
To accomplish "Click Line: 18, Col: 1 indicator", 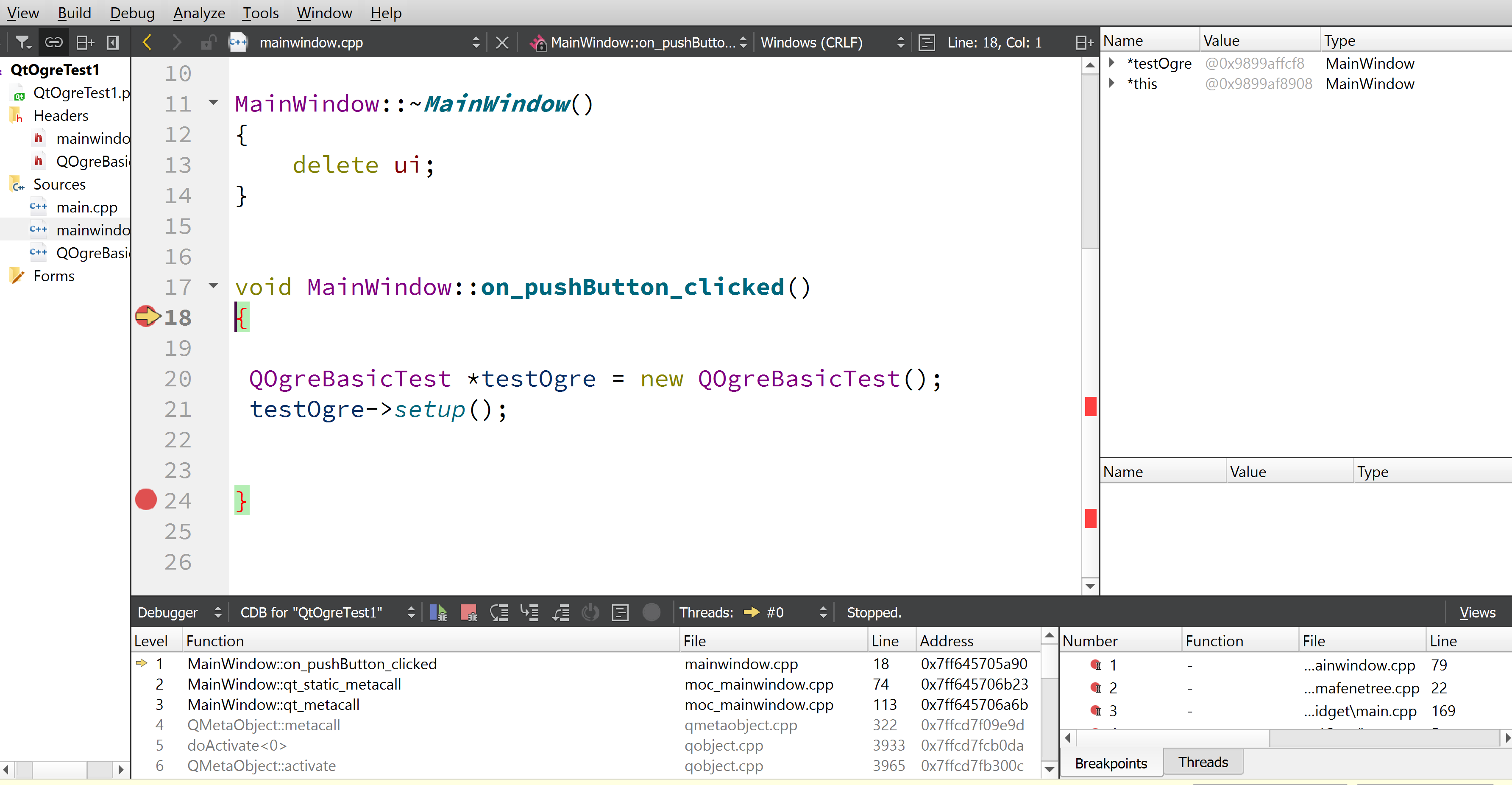I will [x=994, y=42].
